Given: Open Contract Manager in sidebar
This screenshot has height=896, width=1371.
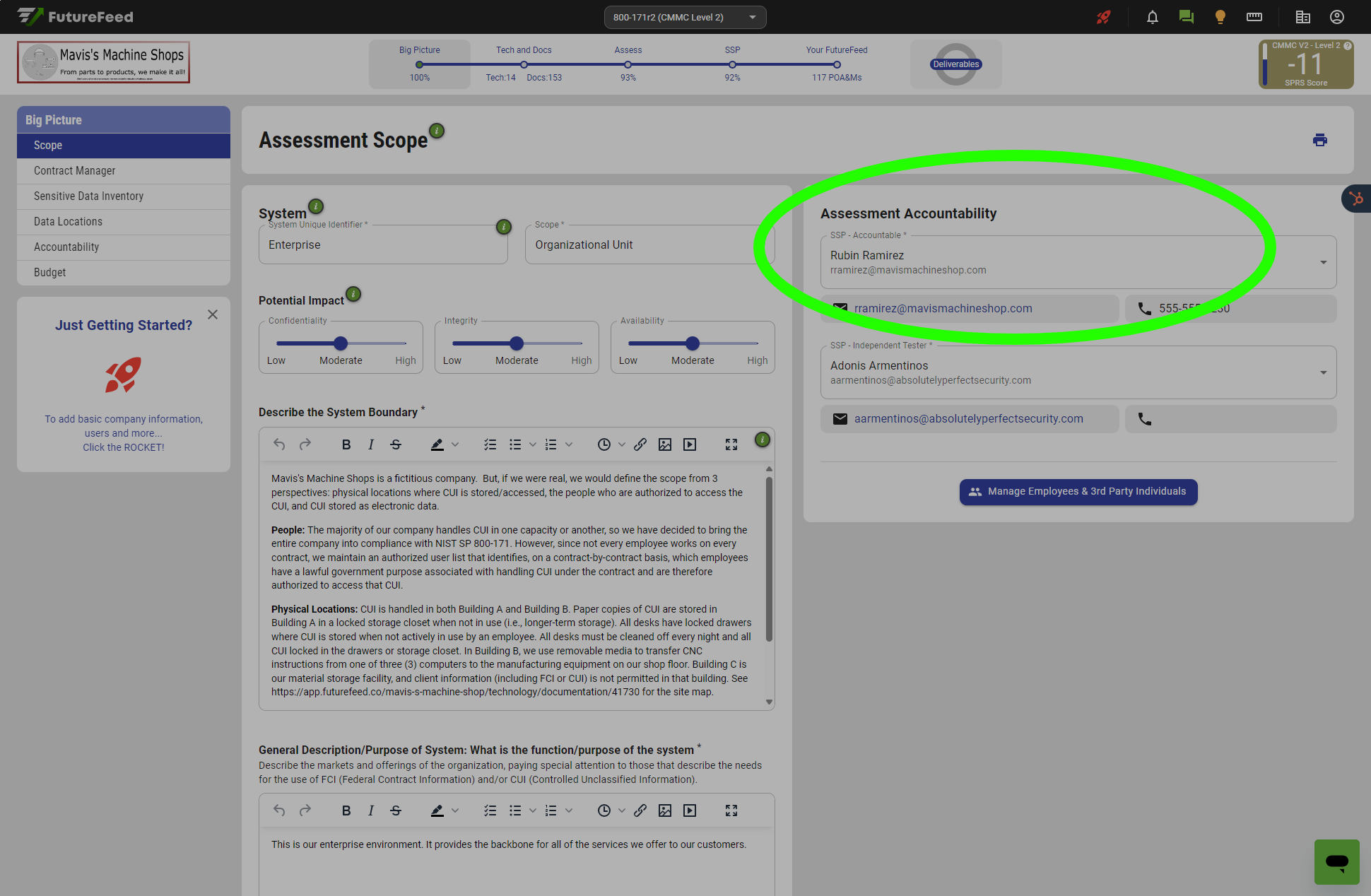Looking at the screenshot, I should pos(74,171).
